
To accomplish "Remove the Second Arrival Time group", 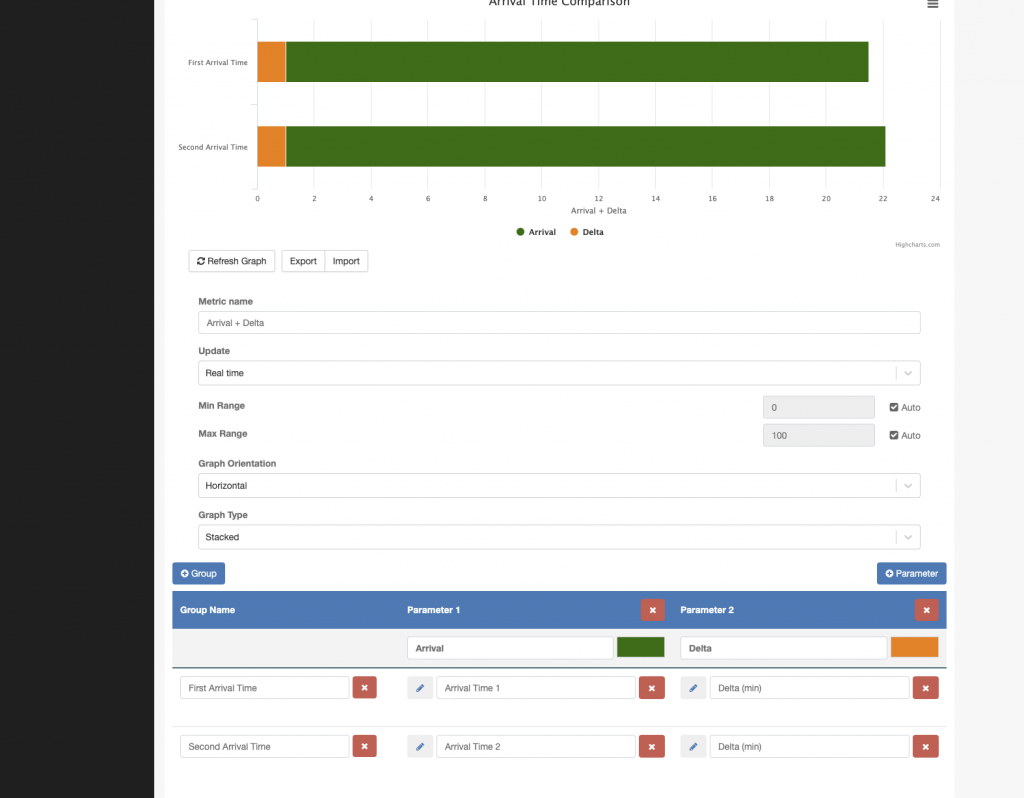I will 364,746.
